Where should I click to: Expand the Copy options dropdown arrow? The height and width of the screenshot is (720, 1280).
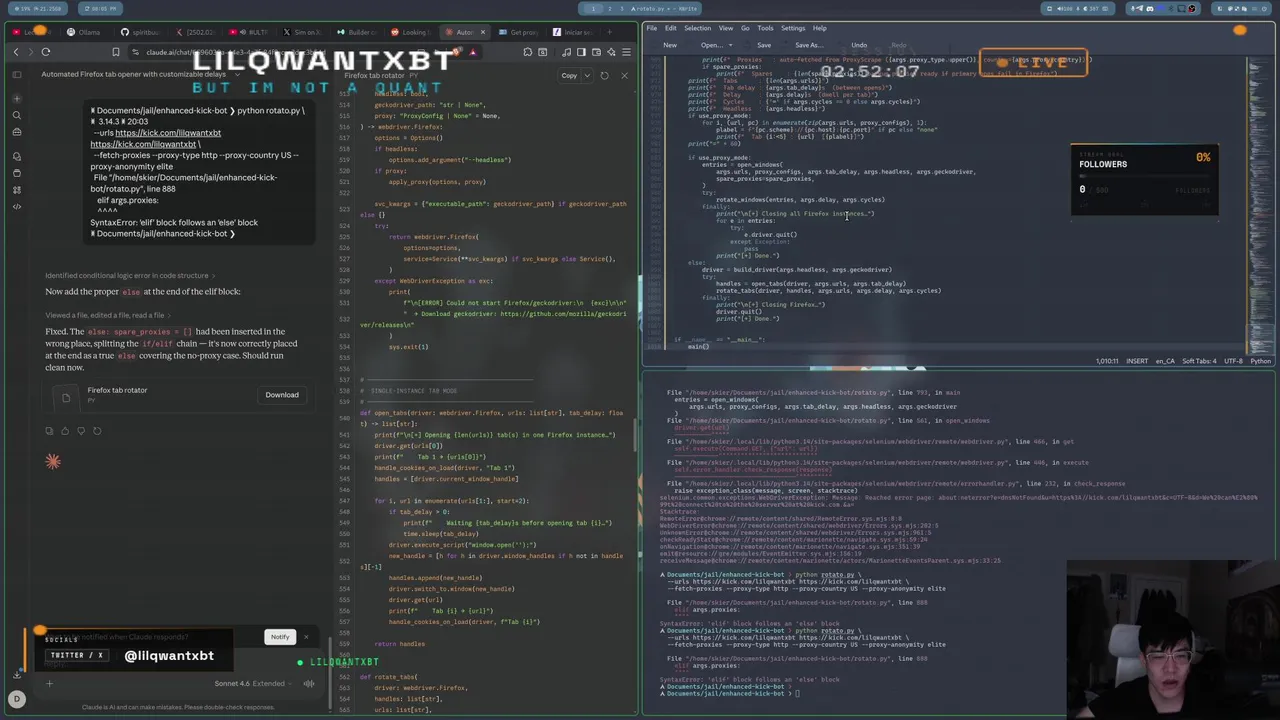pos(585,76)
